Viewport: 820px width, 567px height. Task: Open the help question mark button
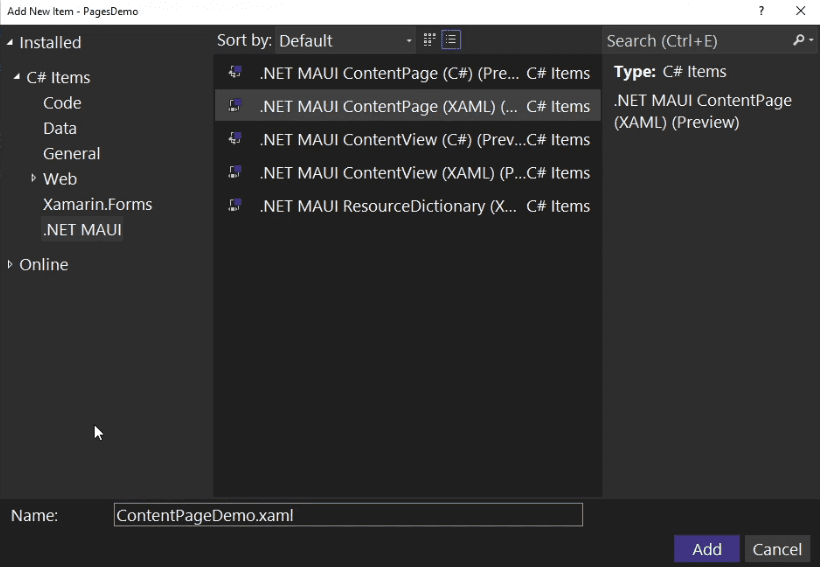tap(761, 11)
